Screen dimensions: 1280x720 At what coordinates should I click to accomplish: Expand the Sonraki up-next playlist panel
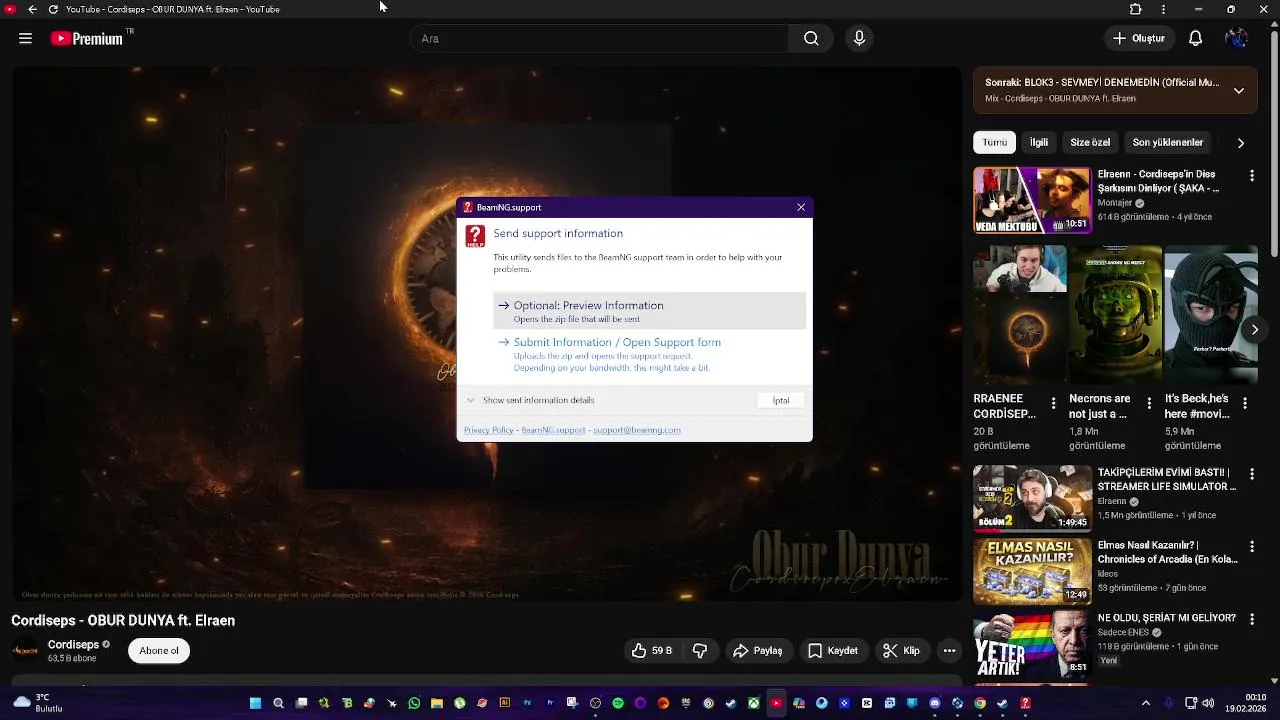coord(1238,90)
